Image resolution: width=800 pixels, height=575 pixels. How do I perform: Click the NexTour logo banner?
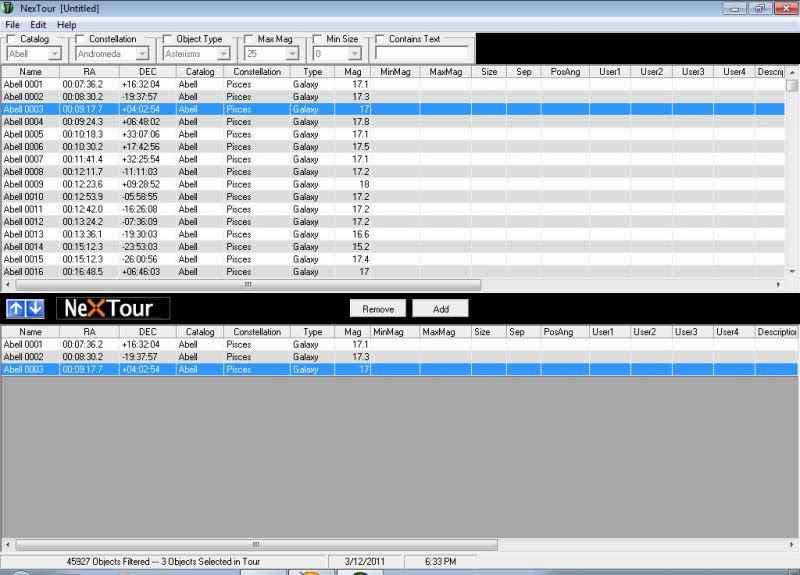(x=113, y=308)
